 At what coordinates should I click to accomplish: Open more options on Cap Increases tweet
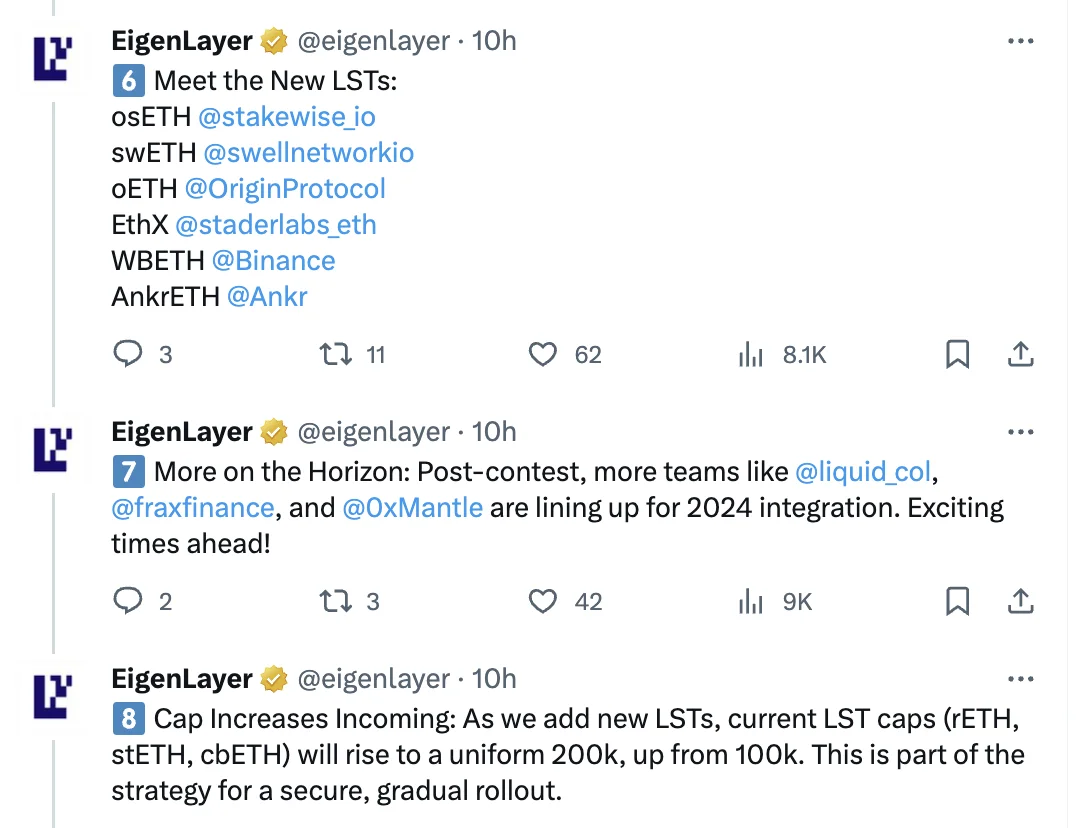pyautogui.click(x=1019, y=679)
